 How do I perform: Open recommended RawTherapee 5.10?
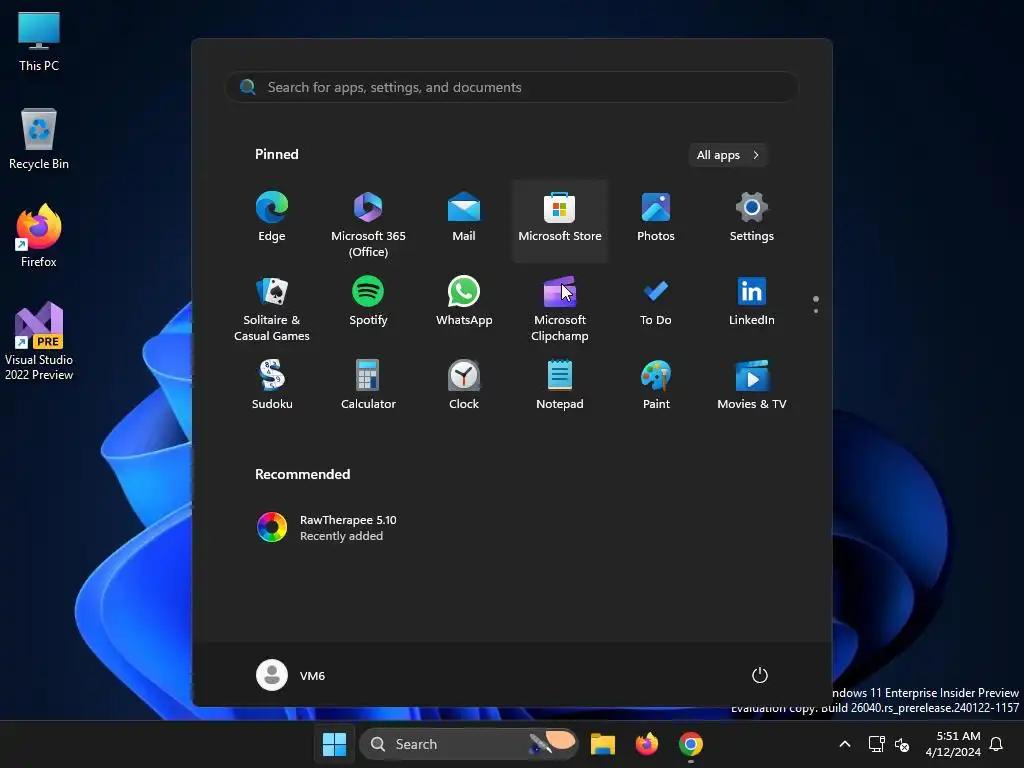tap(327, 528)
